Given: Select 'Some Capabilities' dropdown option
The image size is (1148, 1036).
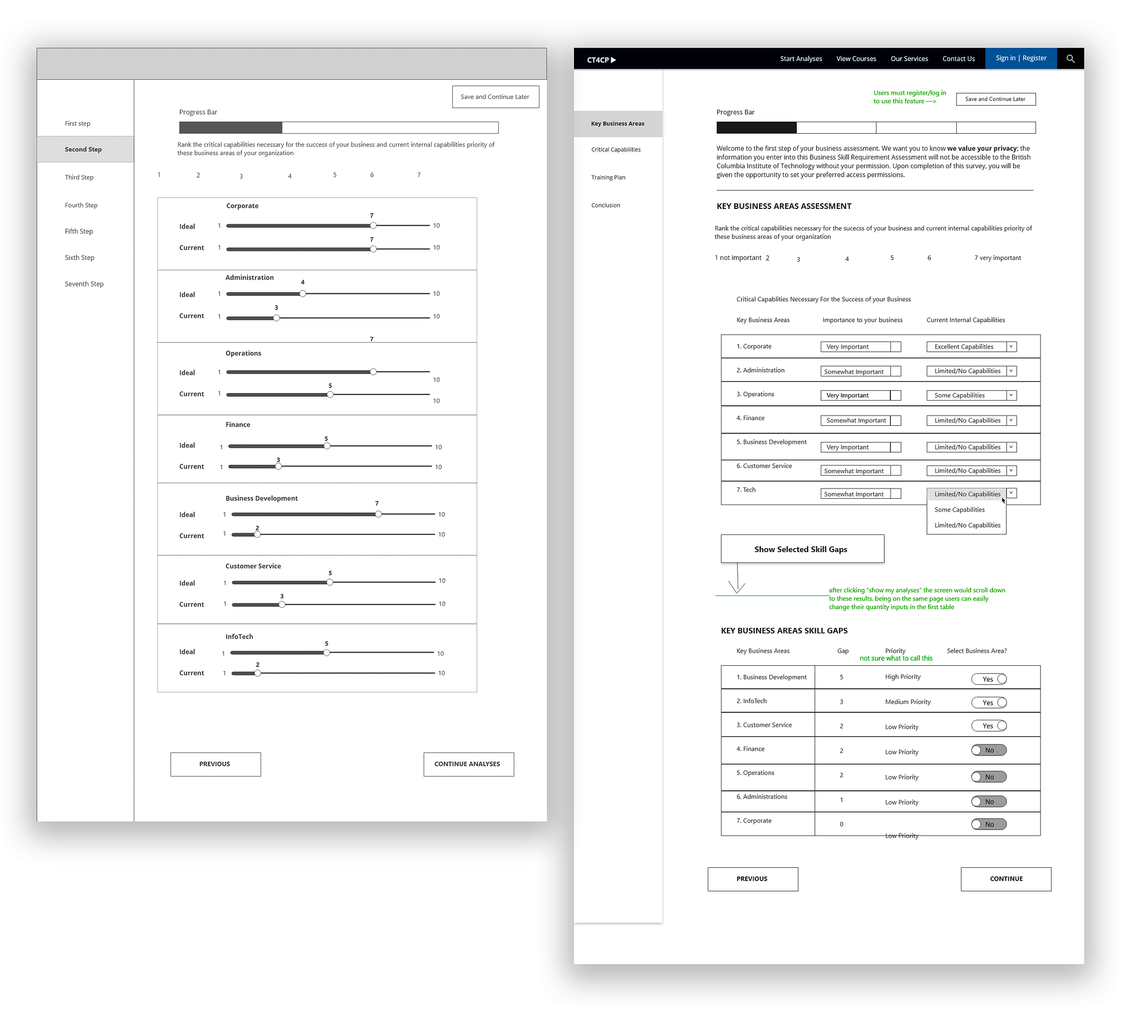Looking at the screenshot, I should pos(959,510).
